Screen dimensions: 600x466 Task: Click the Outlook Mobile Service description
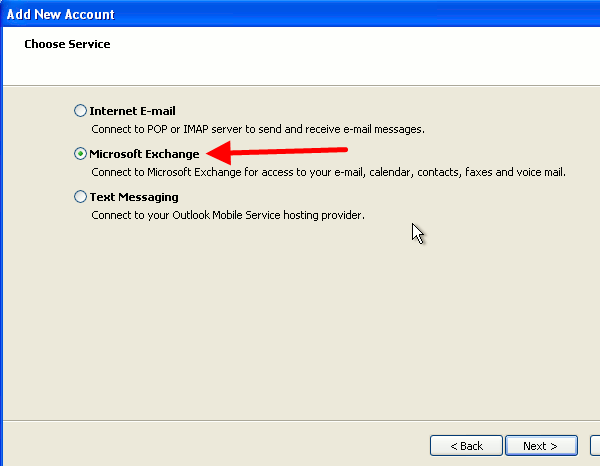pyautogui.click(x=228, y=215)
